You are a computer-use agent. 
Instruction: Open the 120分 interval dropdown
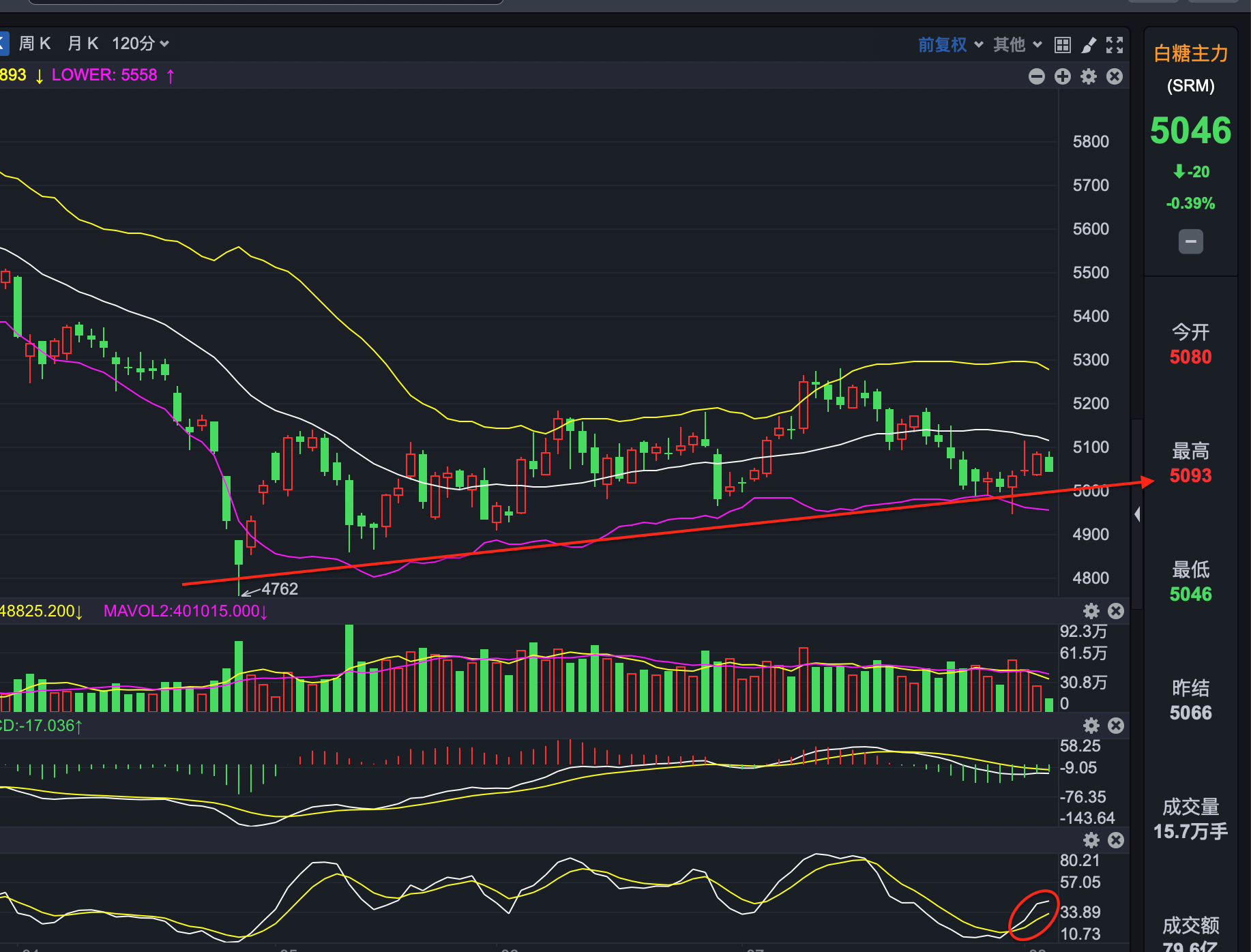pos(140,44)
